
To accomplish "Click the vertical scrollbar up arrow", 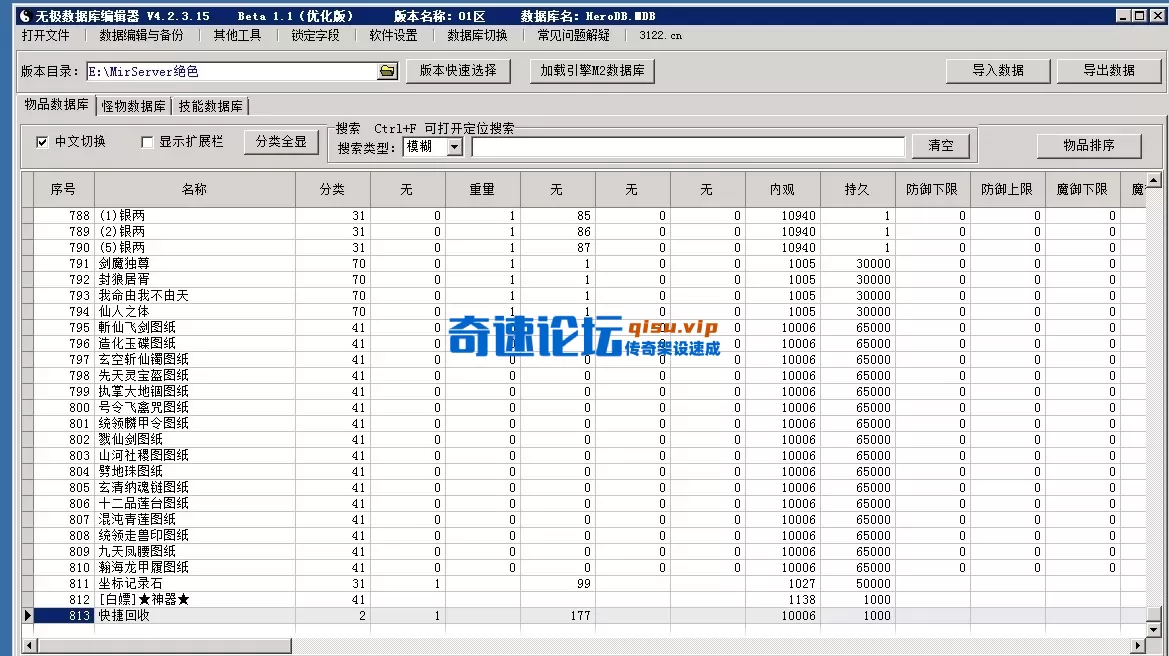I will pyautogui.click(x=1153, y=180).
